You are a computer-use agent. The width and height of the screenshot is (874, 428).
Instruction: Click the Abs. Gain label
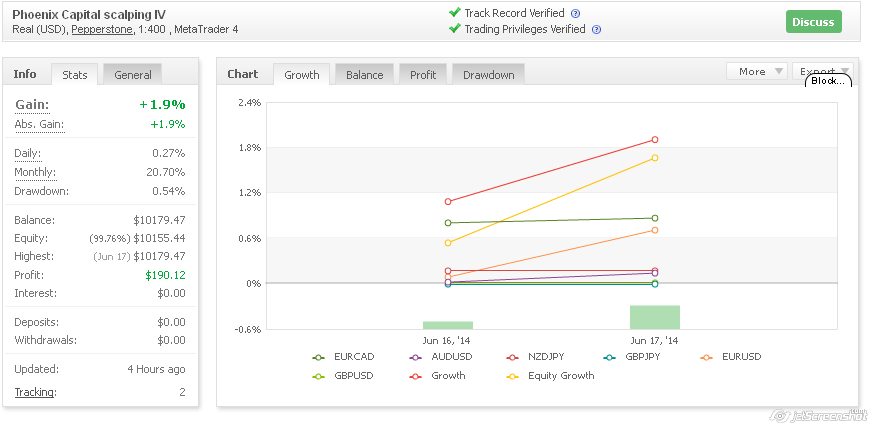(x=39, y=124)
